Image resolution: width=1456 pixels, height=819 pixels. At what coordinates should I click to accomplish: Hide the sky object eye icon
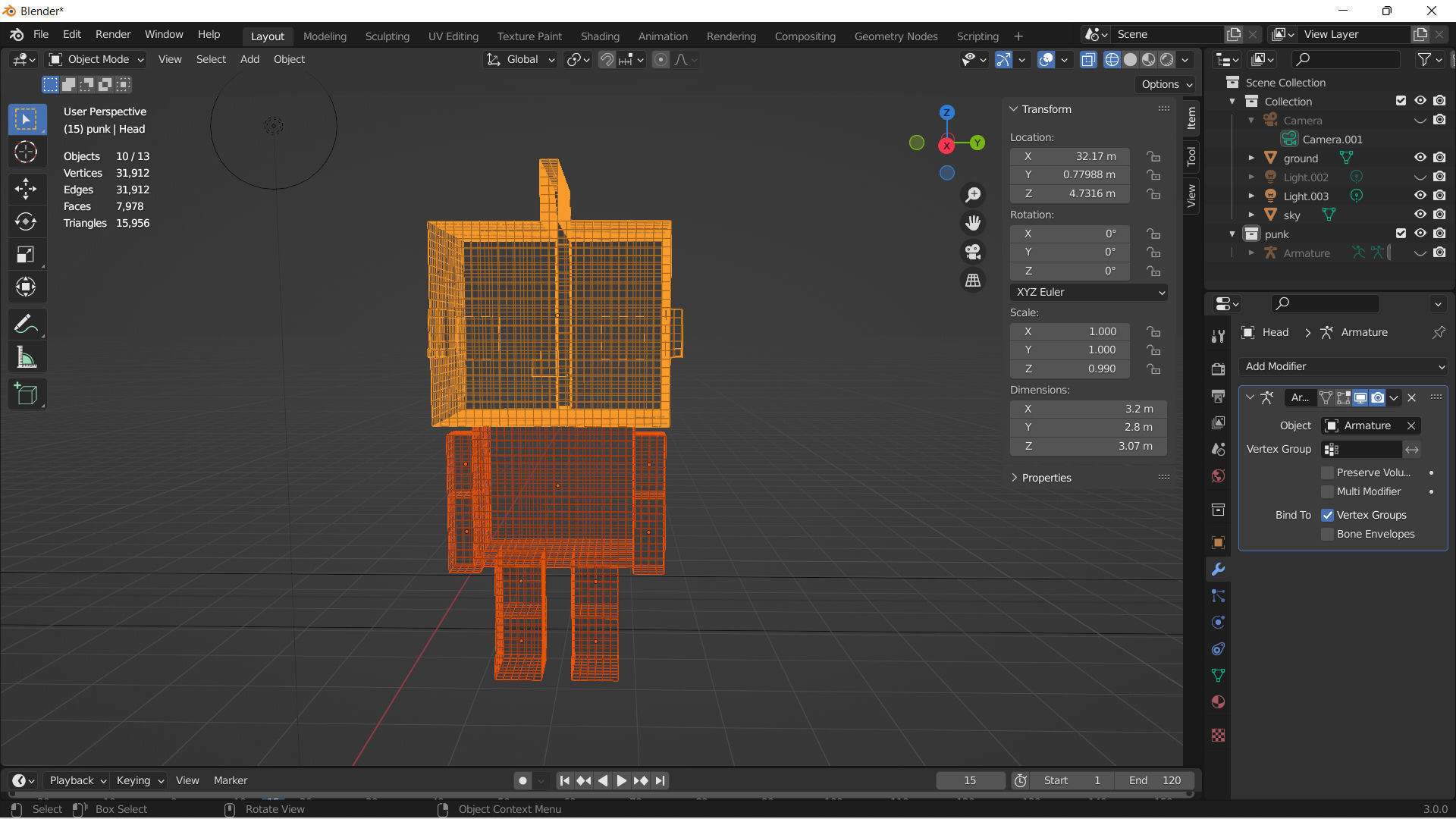pos(1420,215)
